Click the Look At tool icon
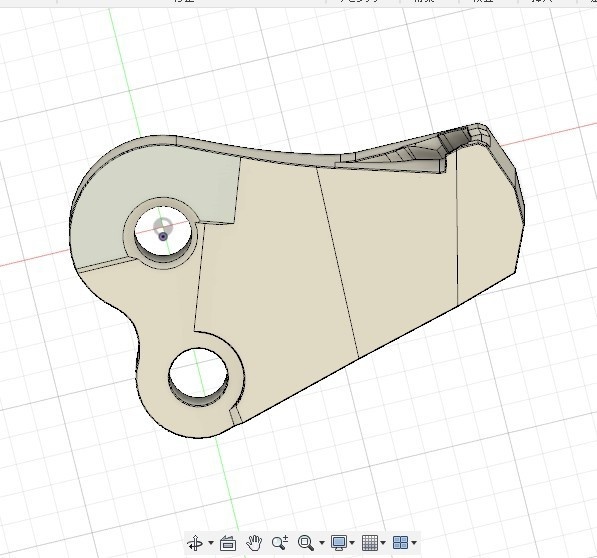 coord(228,543)
